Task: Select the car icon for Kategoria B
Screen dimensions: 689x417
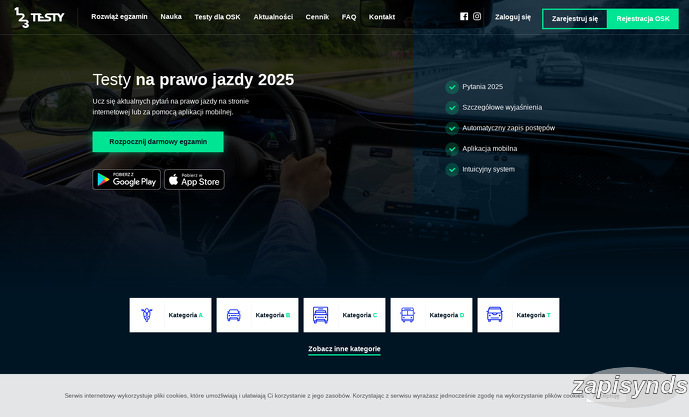Action: 234,315
